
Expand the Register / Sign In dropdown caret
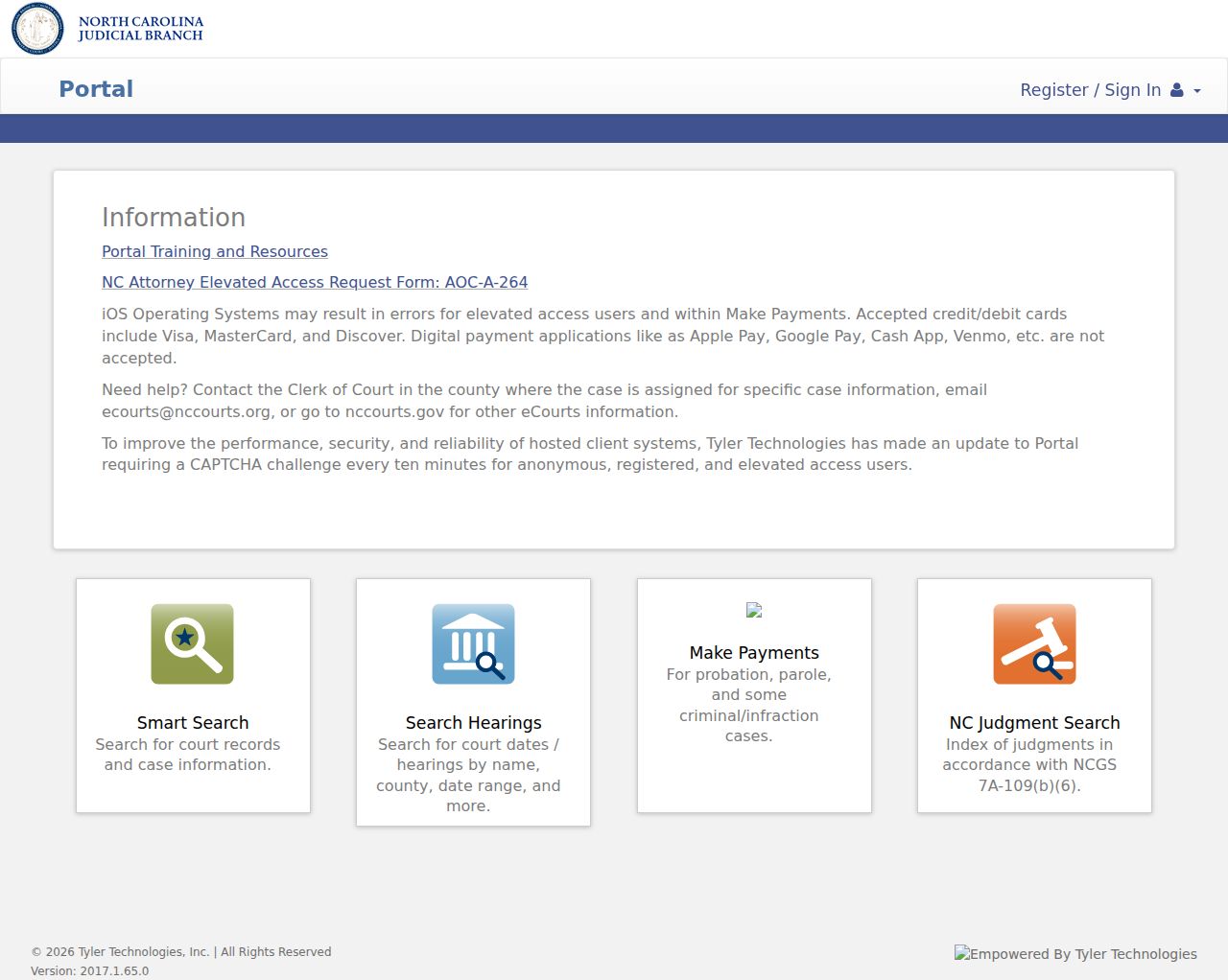pos(1197,91)
